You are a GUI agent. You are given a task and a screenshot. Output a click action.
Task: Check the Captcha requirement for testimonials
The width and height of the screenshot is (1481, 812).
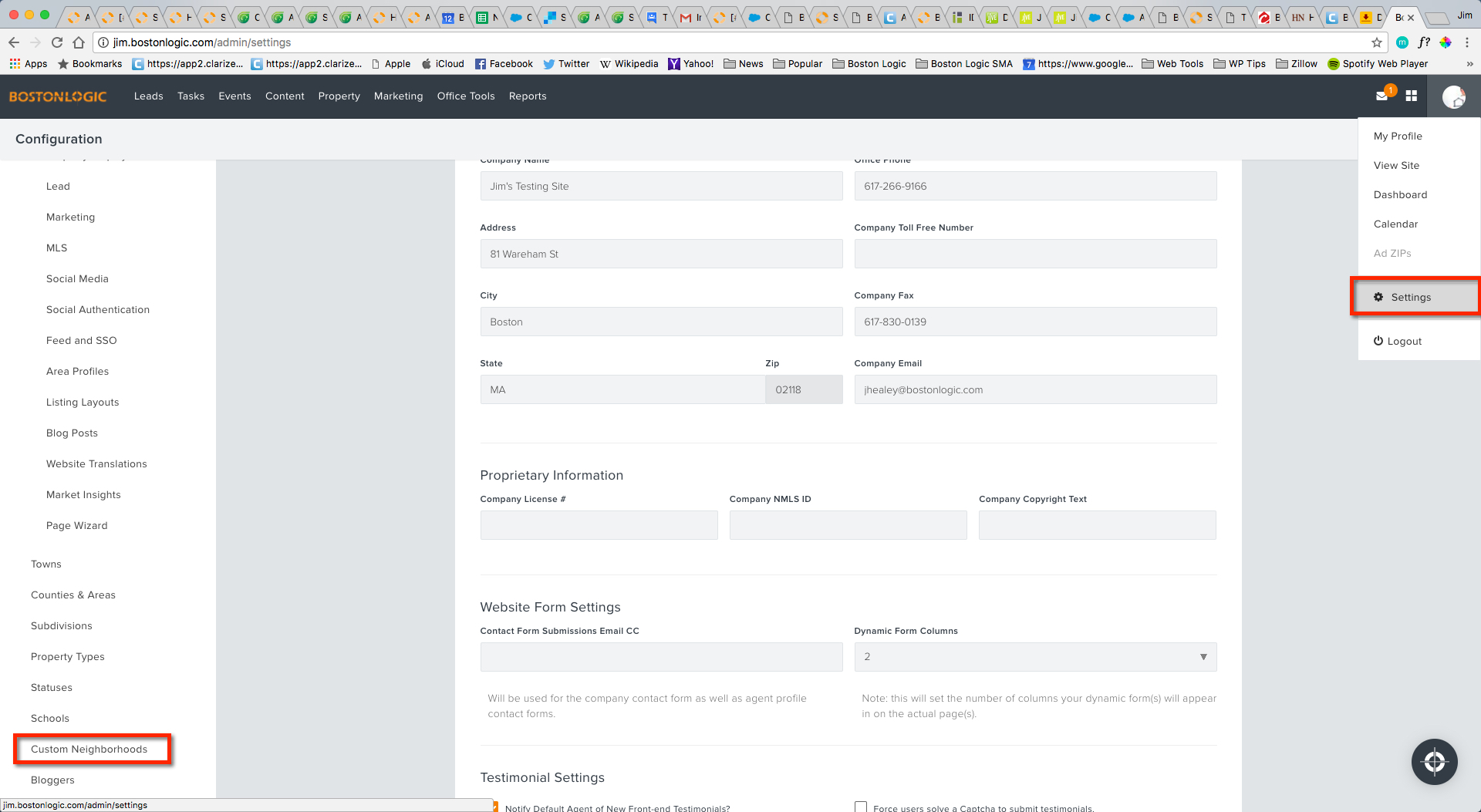(861, 807)
